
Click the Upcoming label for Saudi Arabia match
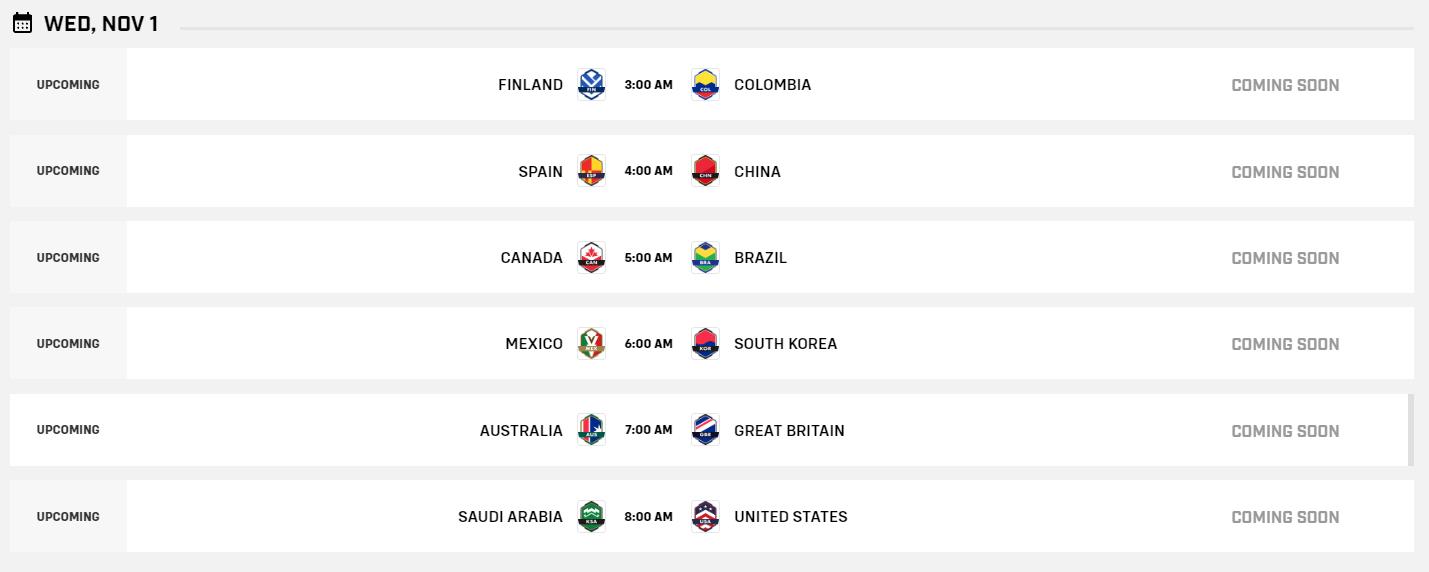(x=68, y=517)
